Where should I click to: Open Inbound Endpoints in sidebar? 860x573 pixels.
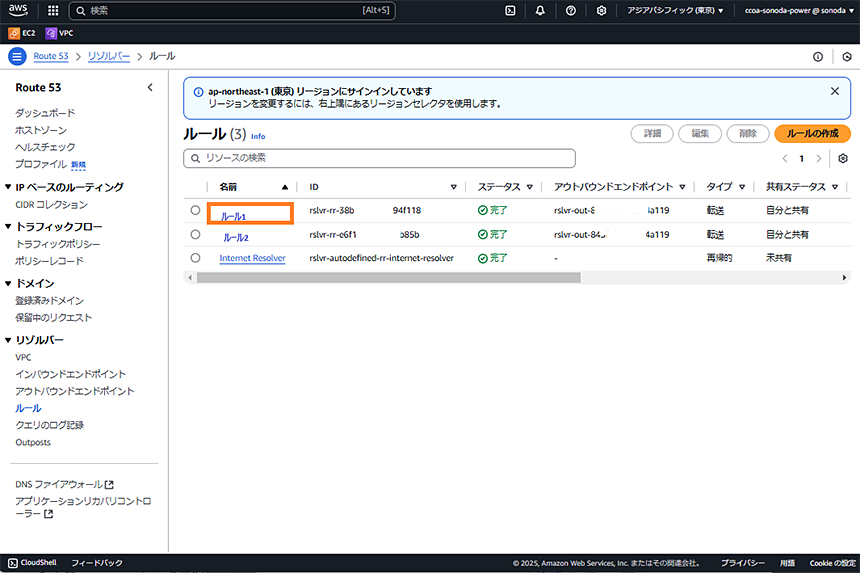71,374
